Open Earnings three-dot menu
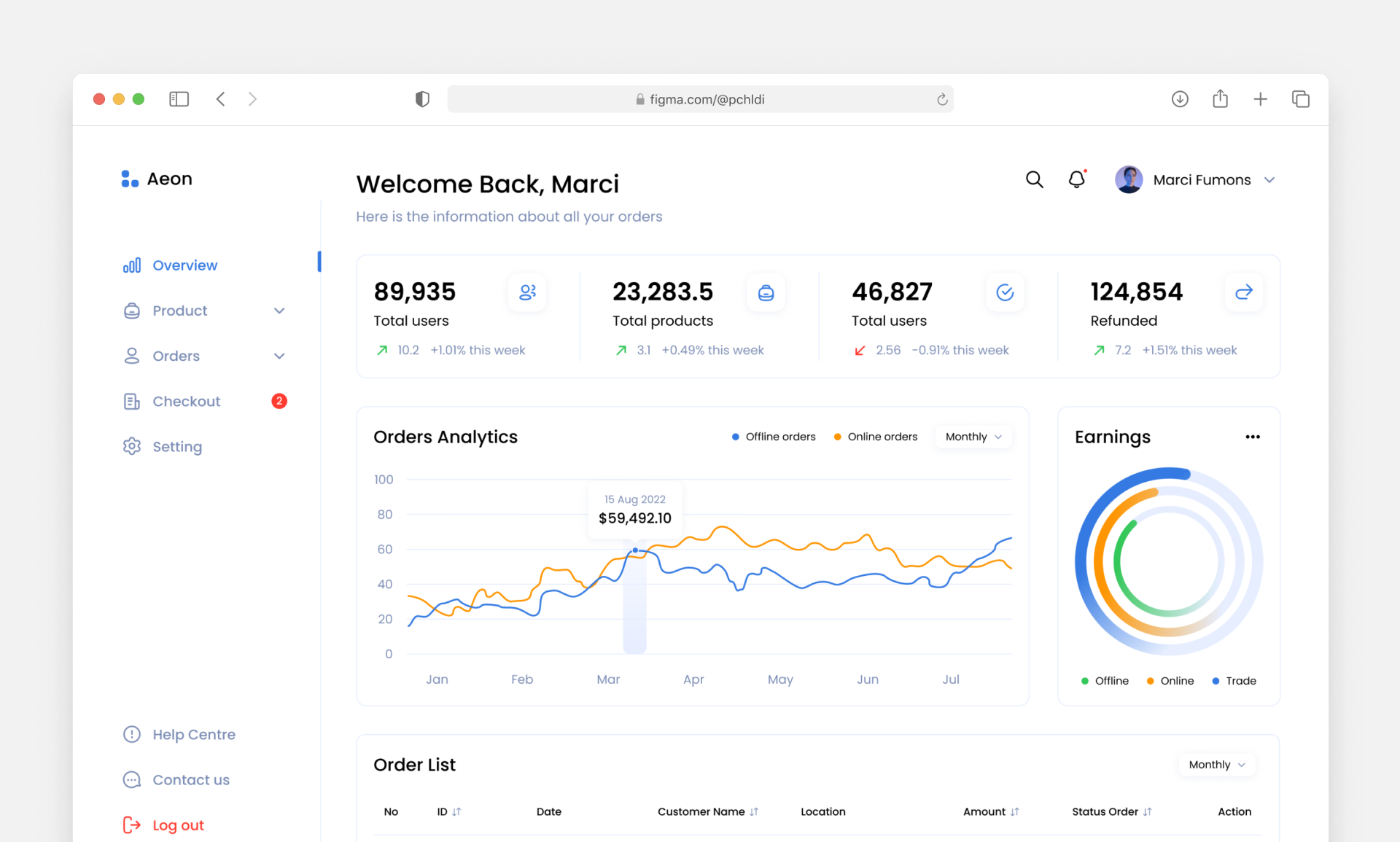 [x=1252, y=437]
